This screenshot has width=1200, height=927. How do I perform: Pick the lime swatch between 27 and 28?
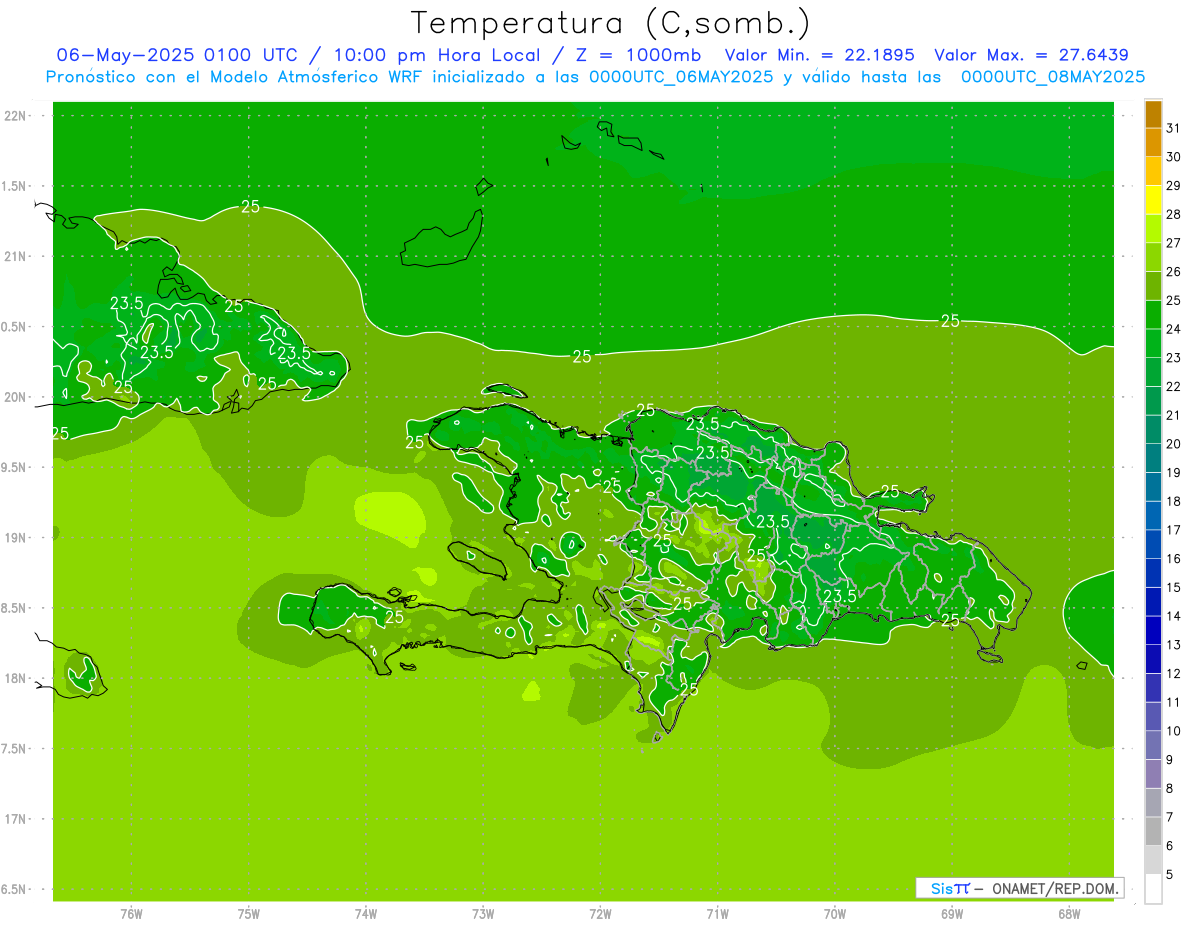[x=1153, y=228]
